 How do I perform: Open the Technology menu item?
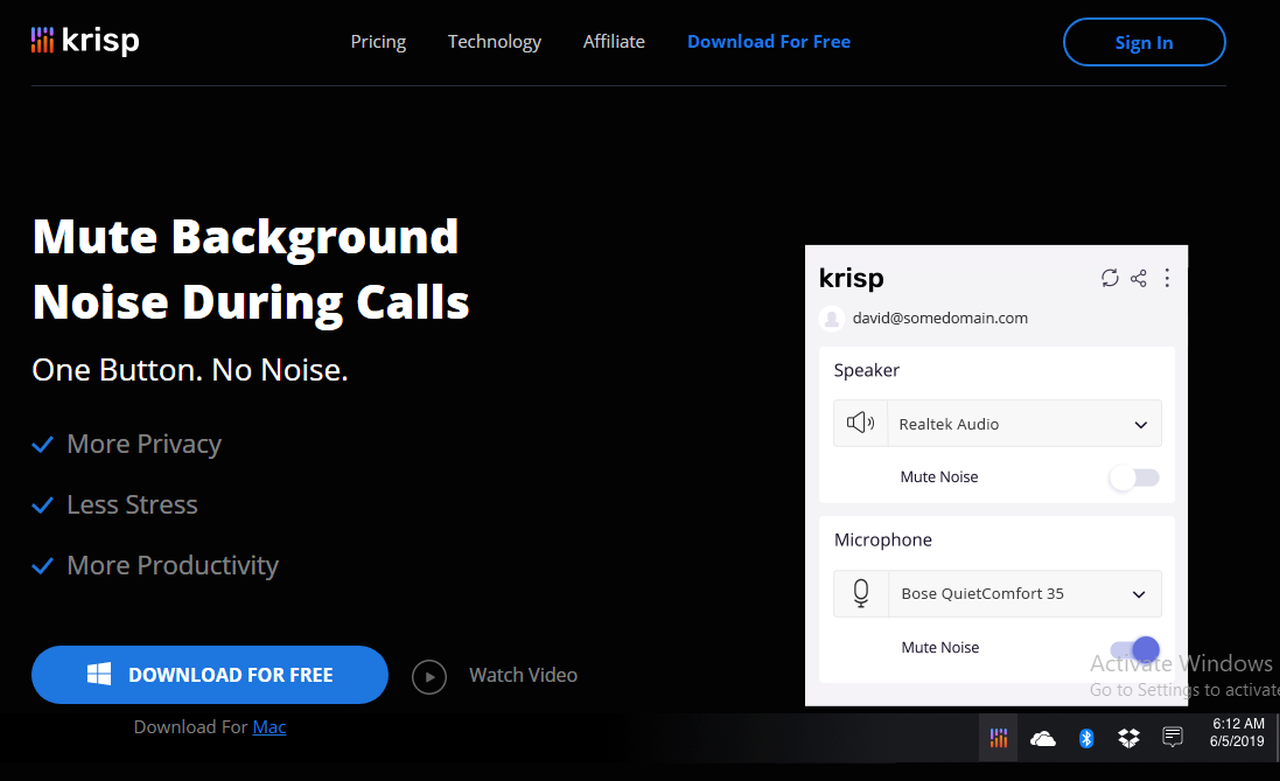tap(494, 42)
